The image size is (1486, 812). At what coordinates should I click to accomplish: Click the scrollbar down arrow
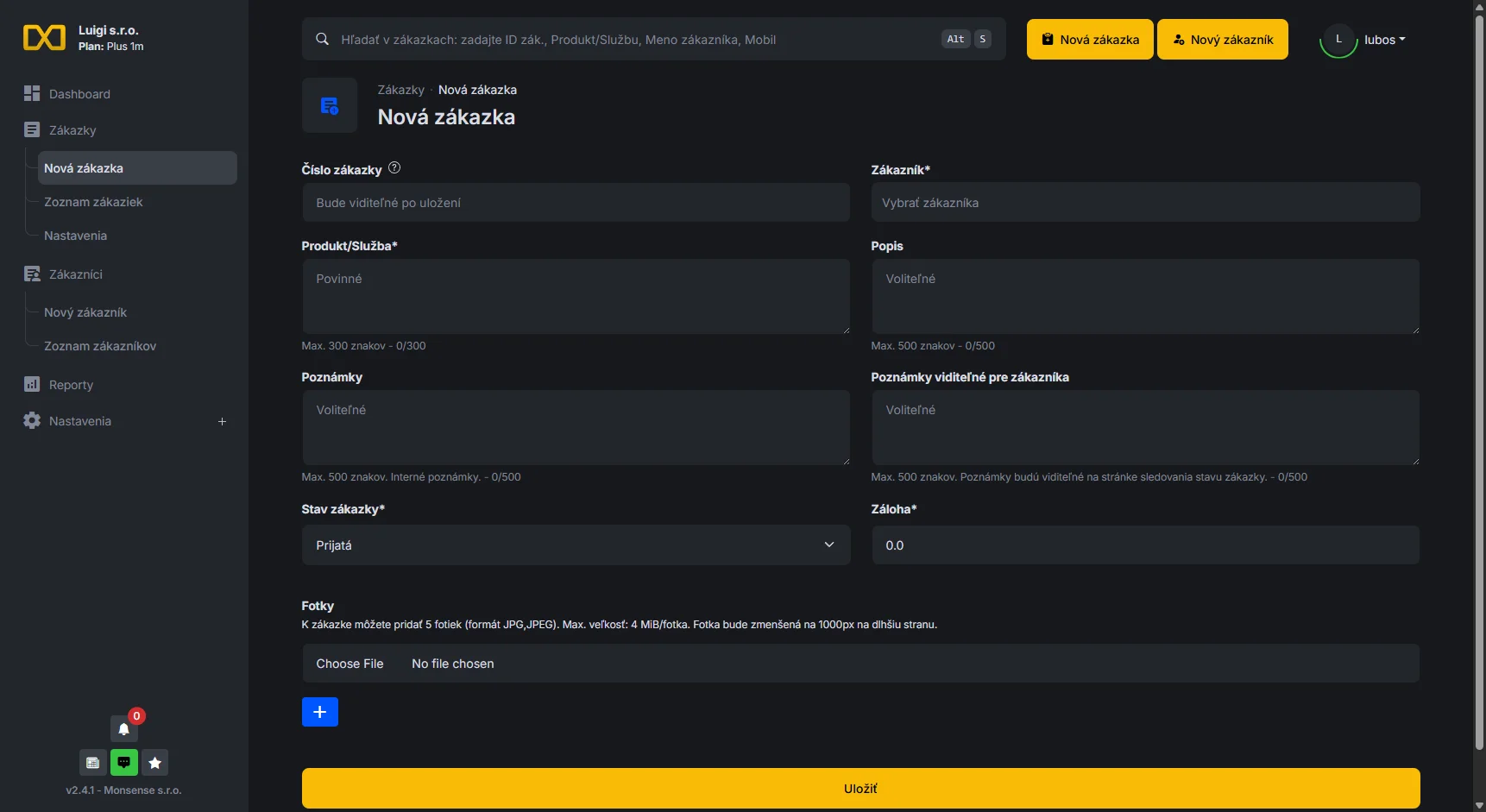pyautogui.click(x=1479, y=805)
